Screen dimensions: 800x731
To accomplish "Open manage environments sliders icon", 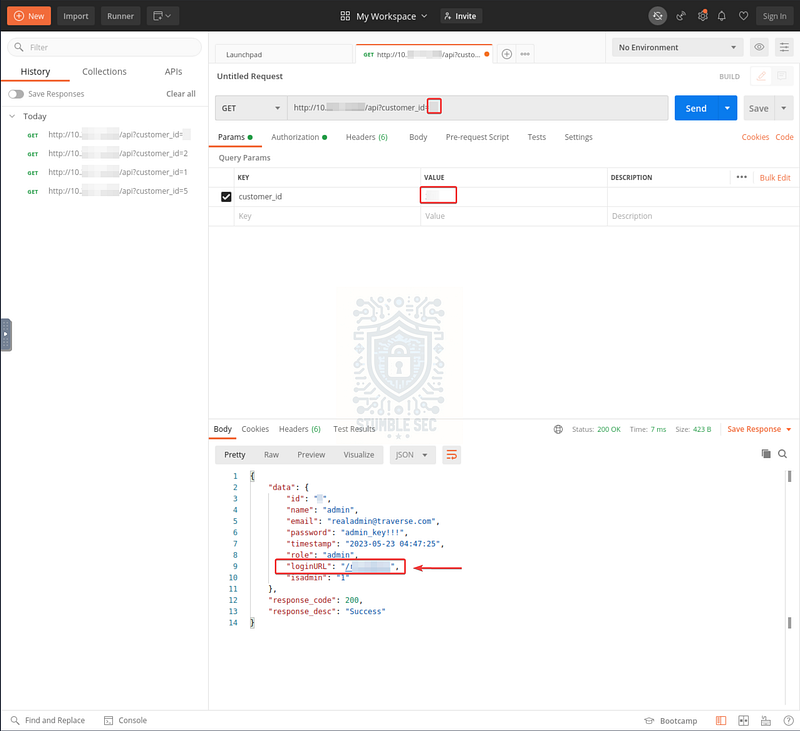I will click(x=784, y=47).
